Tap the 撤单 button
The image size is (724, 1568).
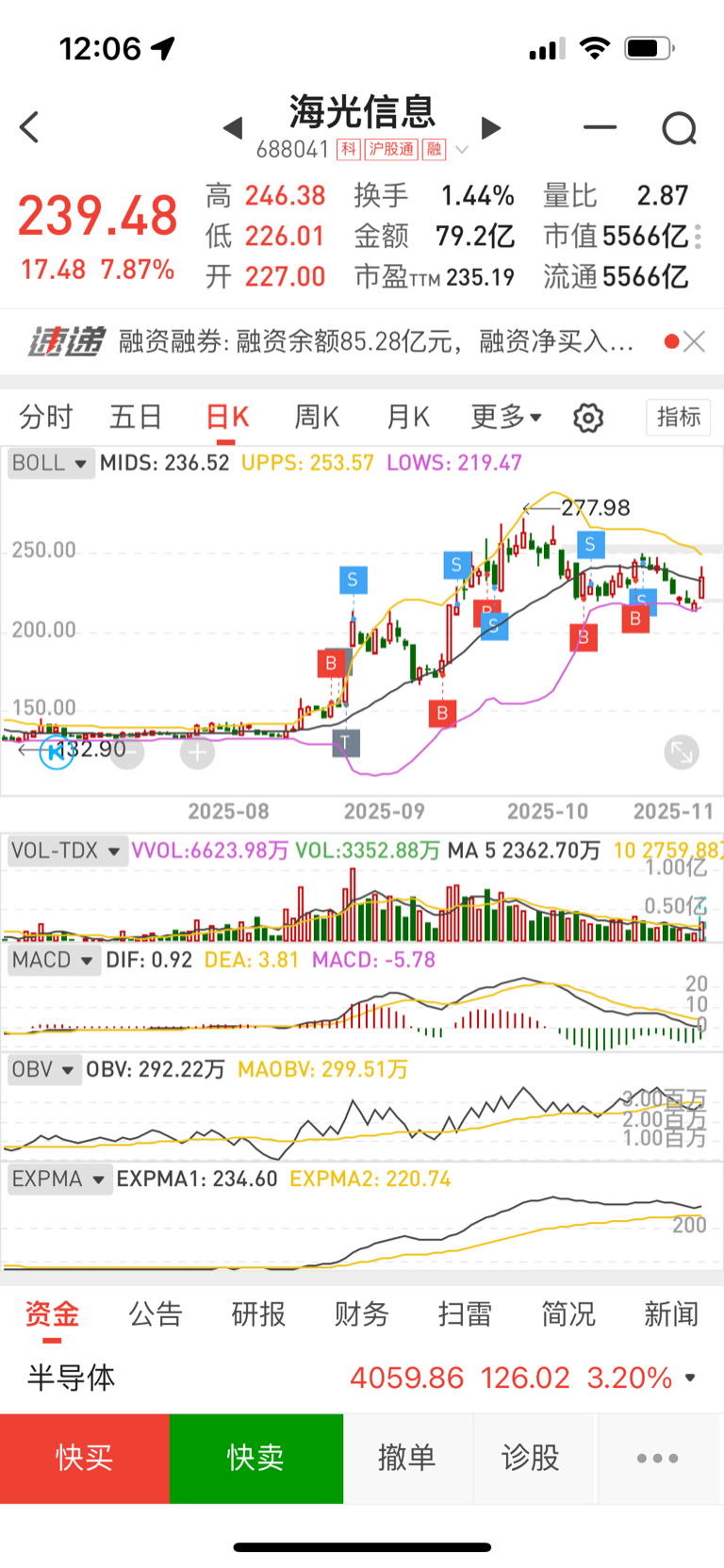click(407, 1458)
